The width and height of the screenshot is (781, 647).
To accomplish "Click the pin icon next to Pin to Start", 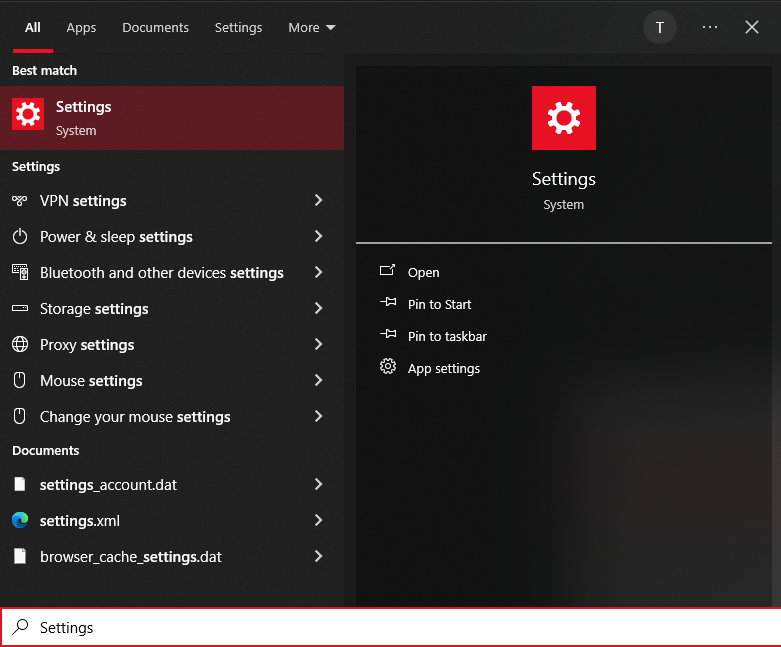I will (388, 302).
